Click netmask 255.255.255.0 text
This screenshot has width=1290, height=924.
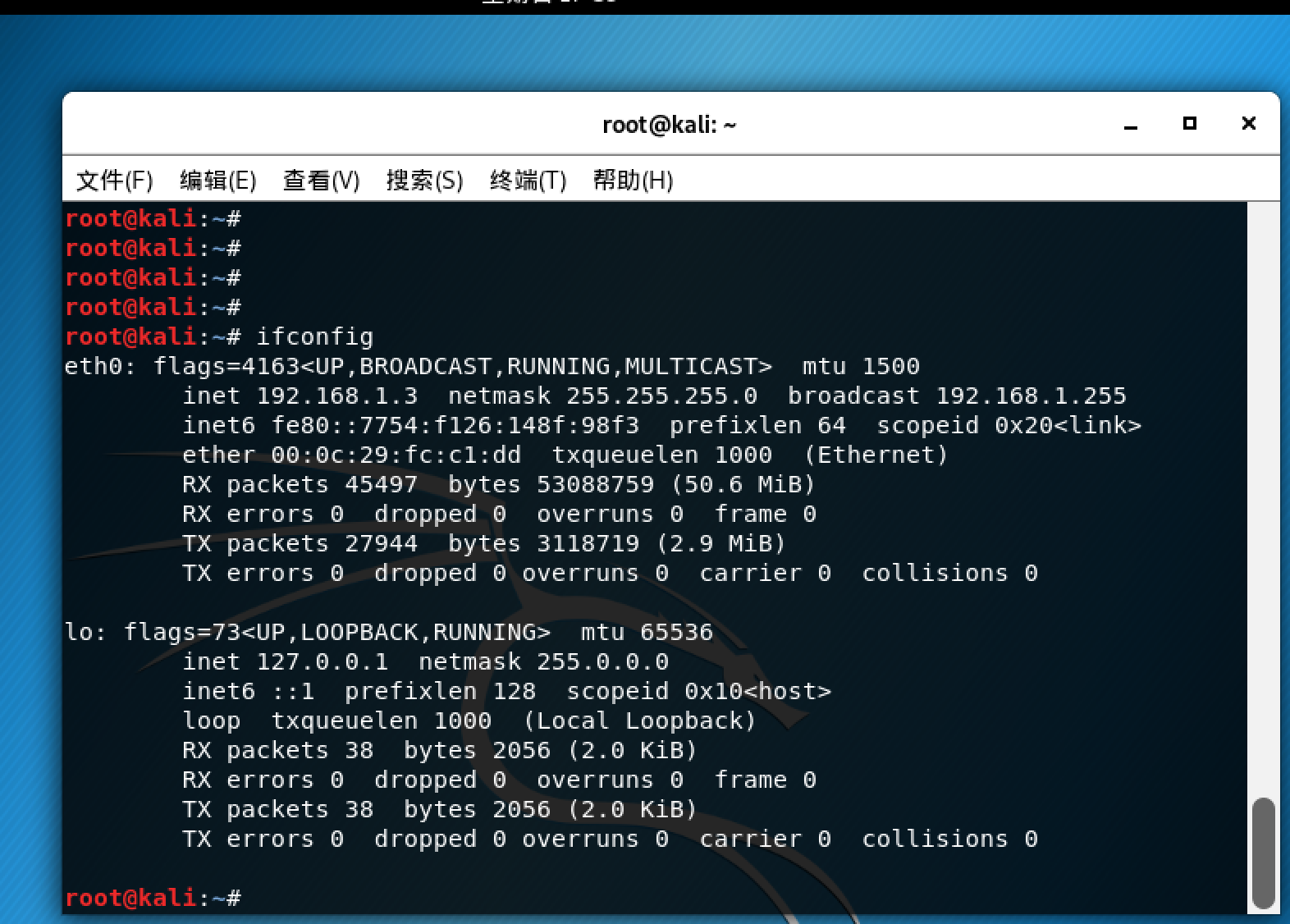[x=603, y=396]
